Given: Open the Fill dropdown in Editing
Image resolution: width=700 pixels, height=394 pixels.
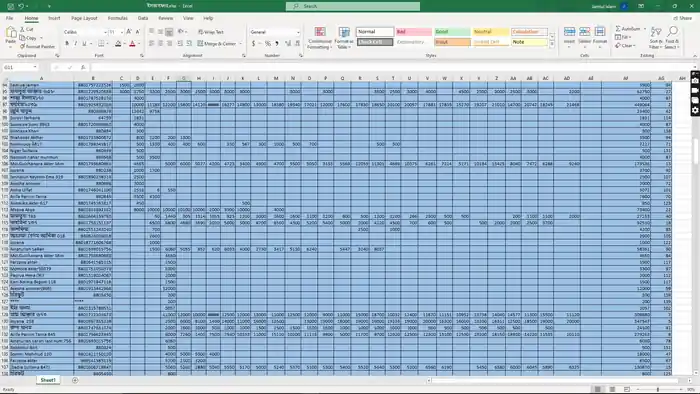Looking at the screenshot, I should click(x=622, y=37).
